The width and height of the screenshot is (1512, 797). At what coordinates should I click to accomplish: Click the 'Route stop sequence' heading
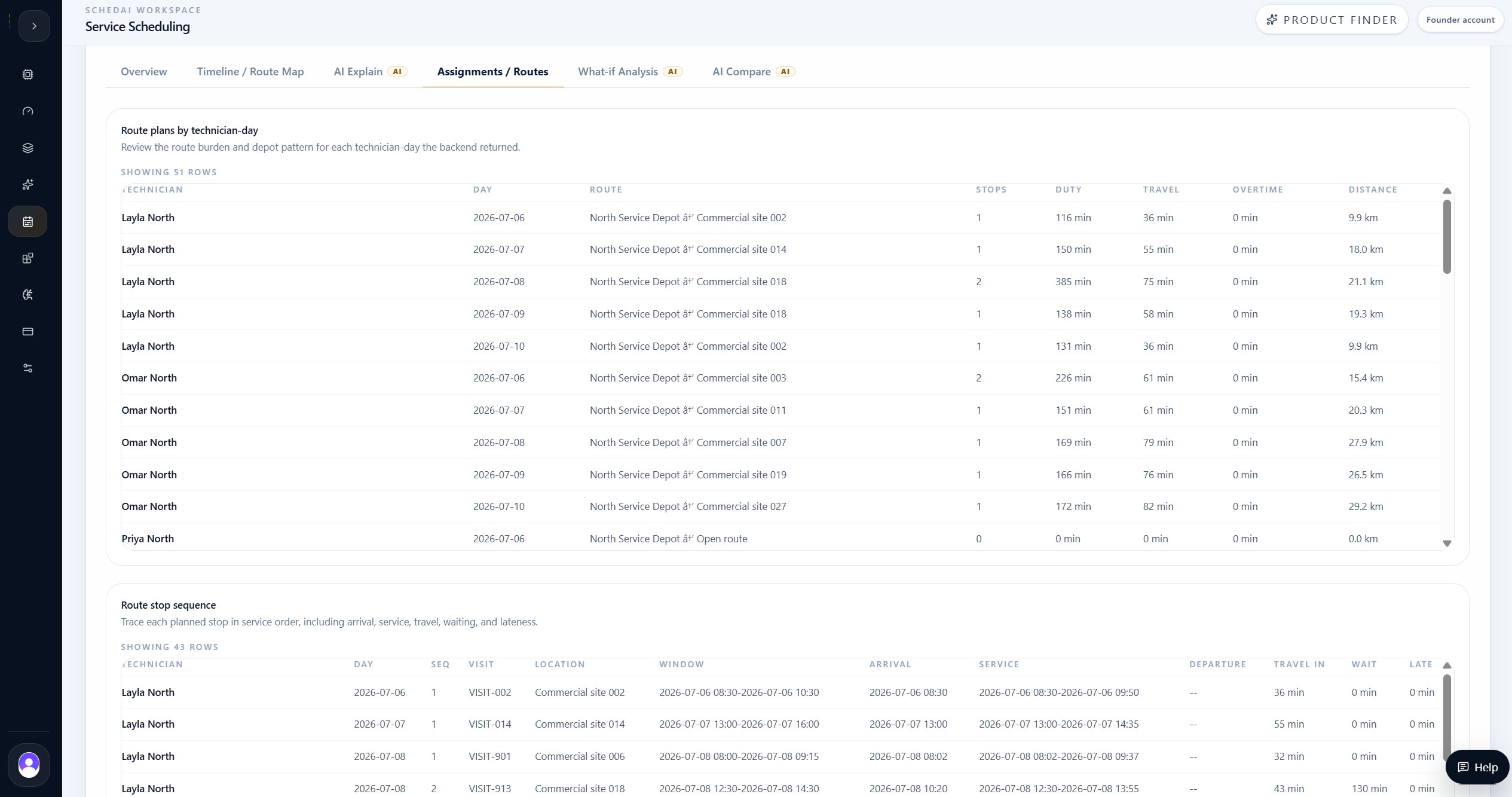(x=168, y=605)
